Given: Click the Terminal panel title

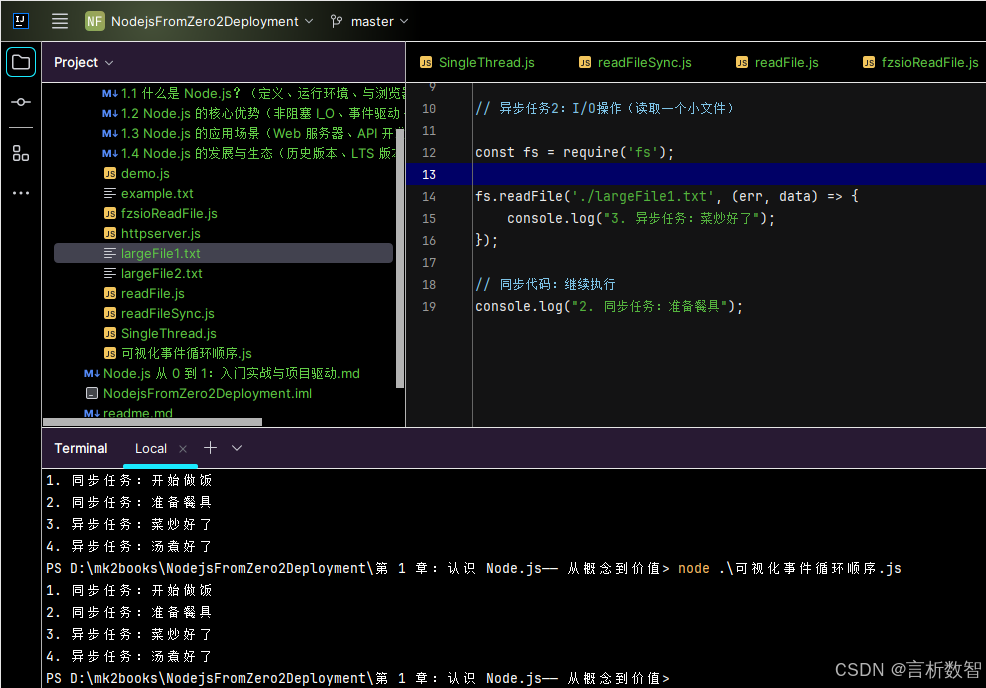Looking at the screenshot, I should (81, 448).
